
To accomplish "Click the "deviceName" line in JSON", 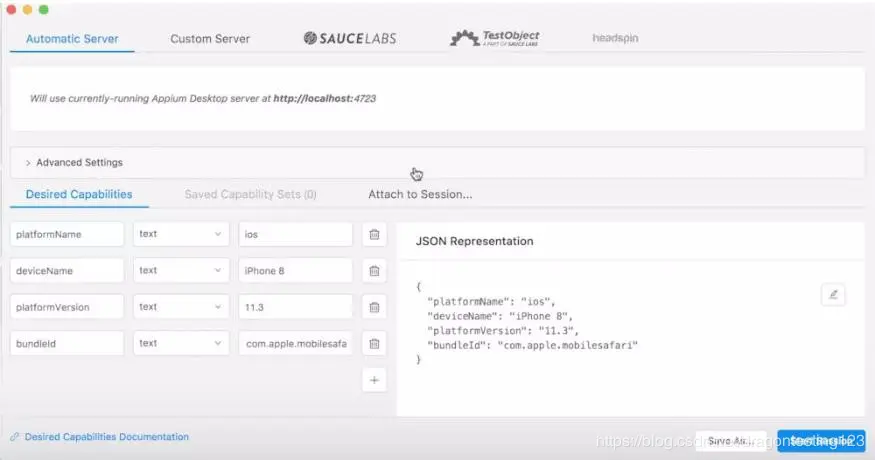I will coord(500,316).
